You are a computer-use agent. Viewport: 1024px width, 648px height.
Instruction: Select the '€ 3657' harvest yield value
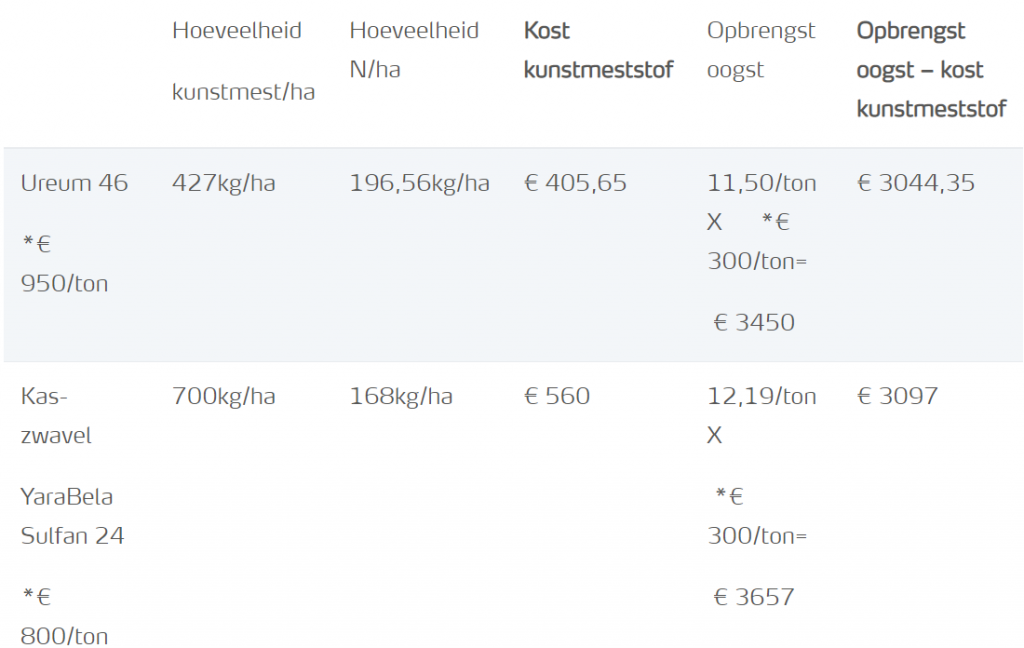[754, 598]
